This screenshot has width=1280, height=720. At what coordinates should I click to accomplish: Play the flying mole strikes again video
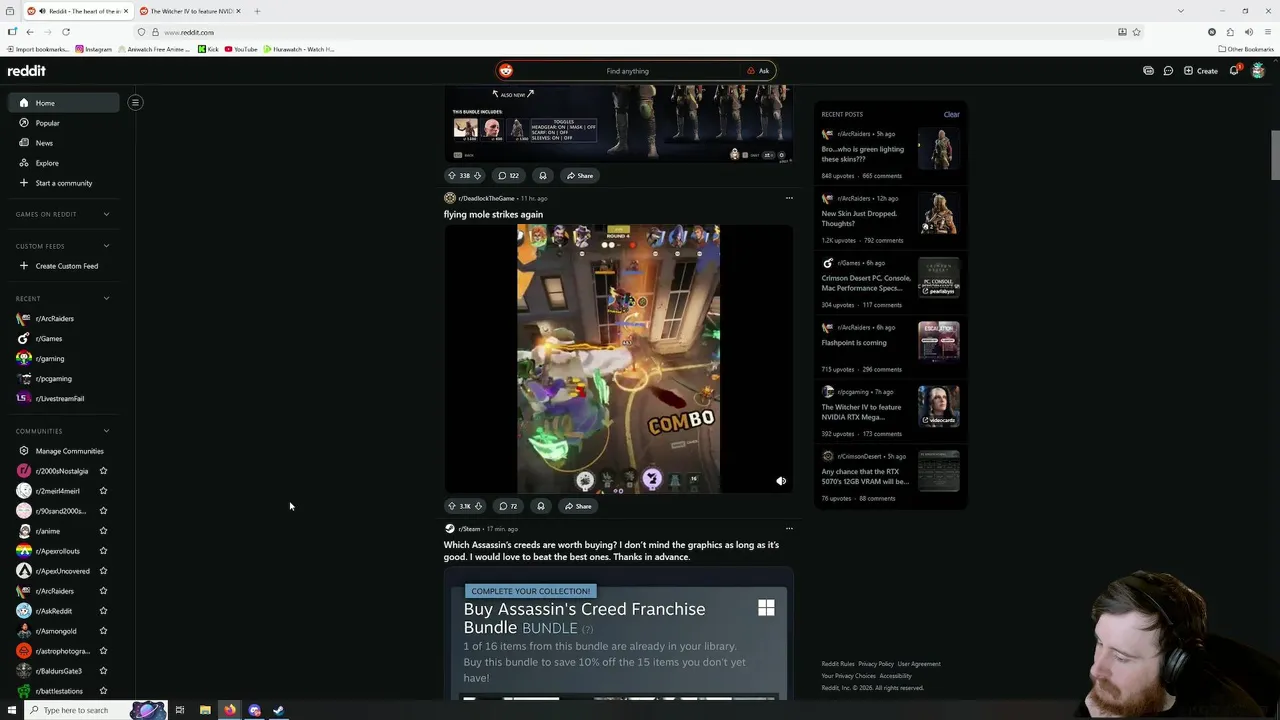tap(618, 359)
